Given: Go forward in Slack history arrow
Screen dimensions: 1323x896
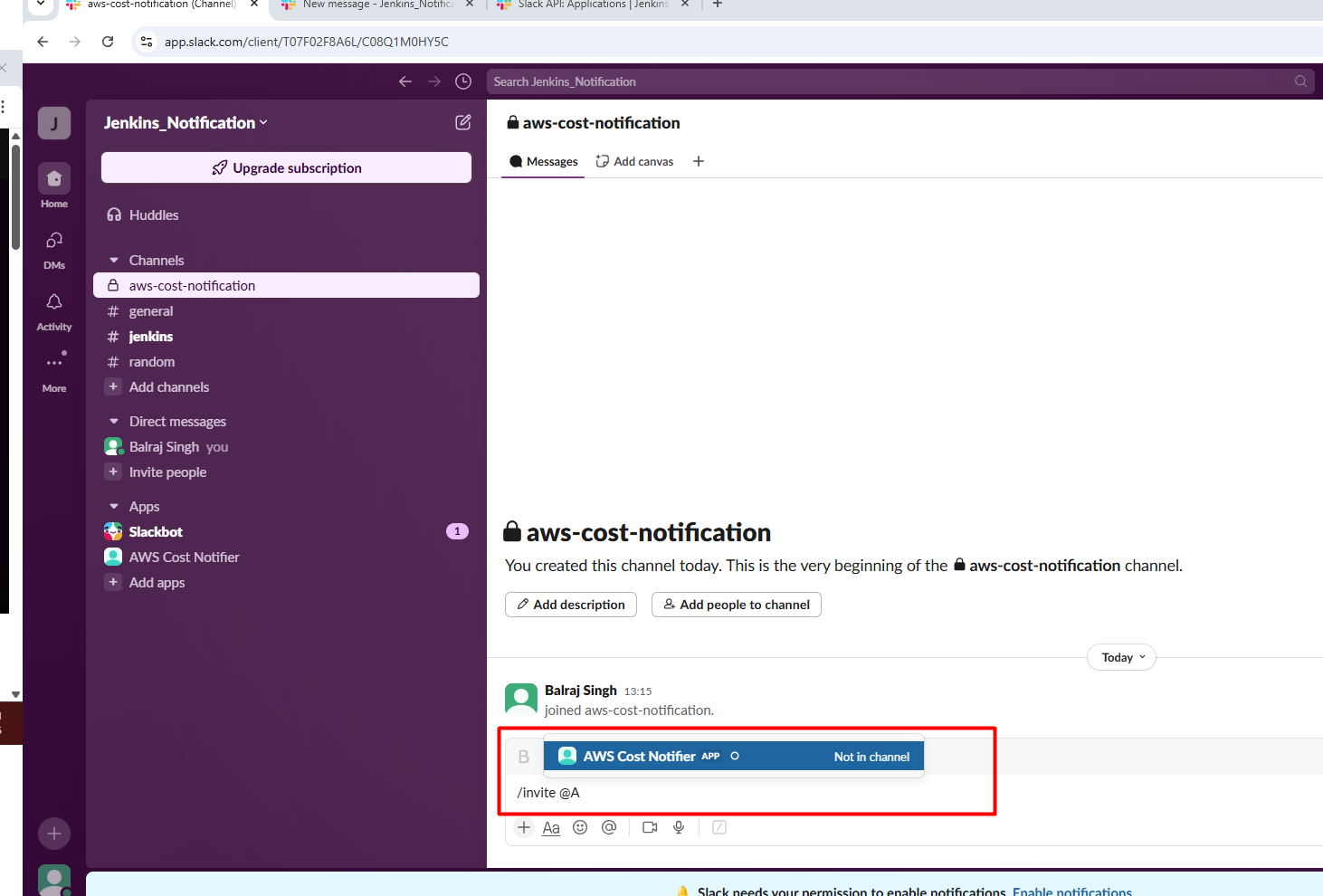Looking at the screenshot, I should (434, 81).
